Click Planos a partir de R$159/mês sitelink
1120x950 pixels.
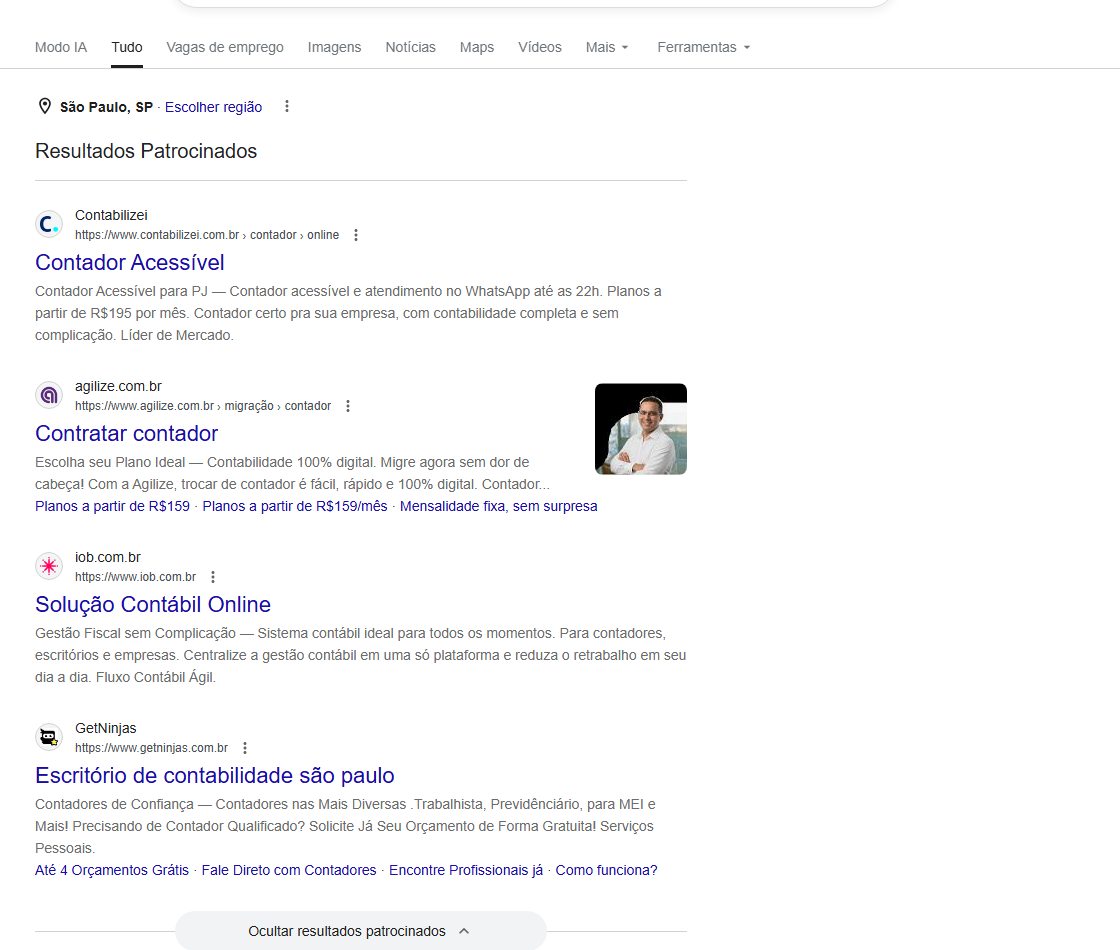(295, 506)
